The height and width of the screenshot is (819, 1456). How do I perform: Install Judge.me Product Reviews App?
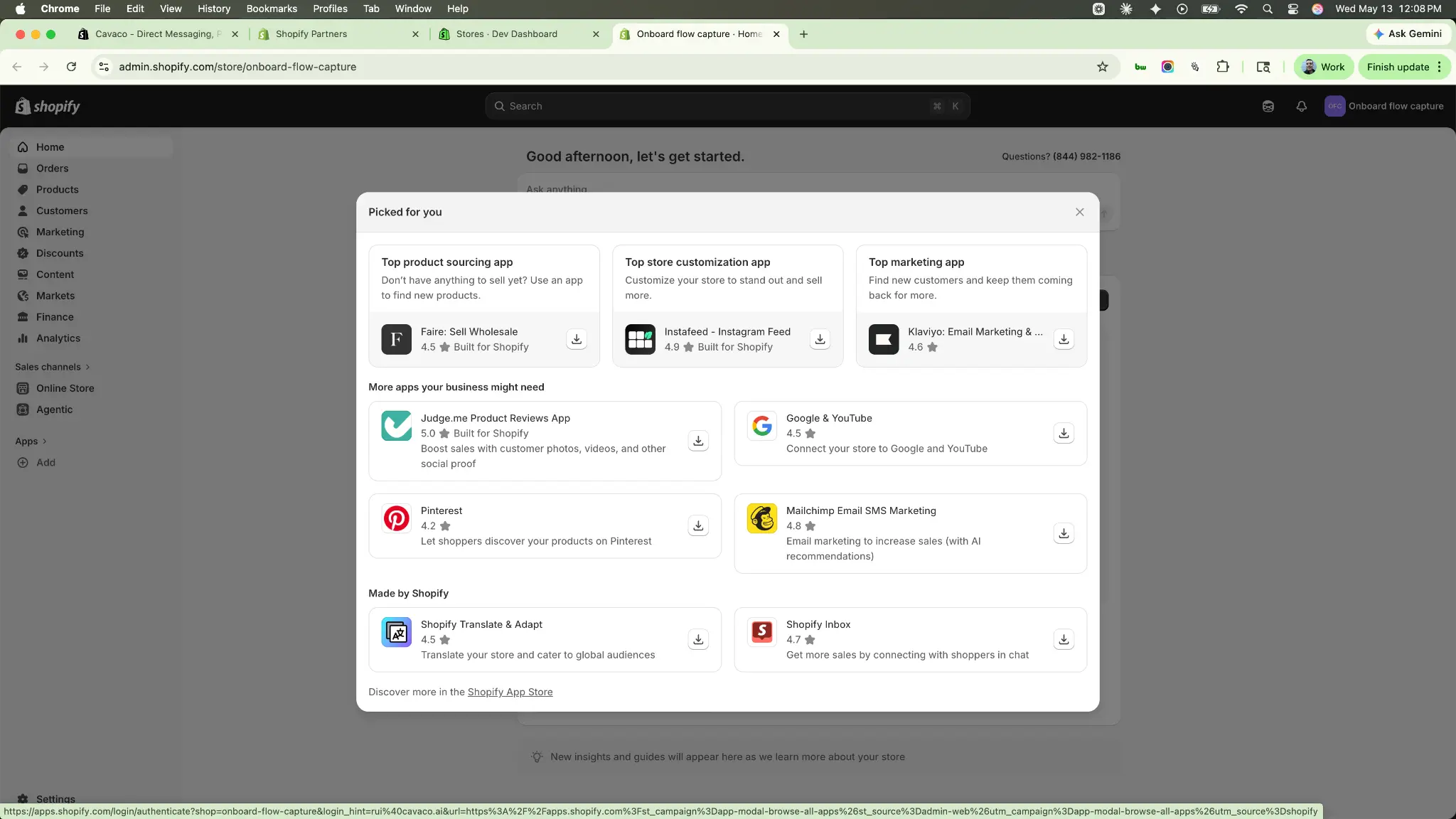pyautogui.click(x=698, y=441)
